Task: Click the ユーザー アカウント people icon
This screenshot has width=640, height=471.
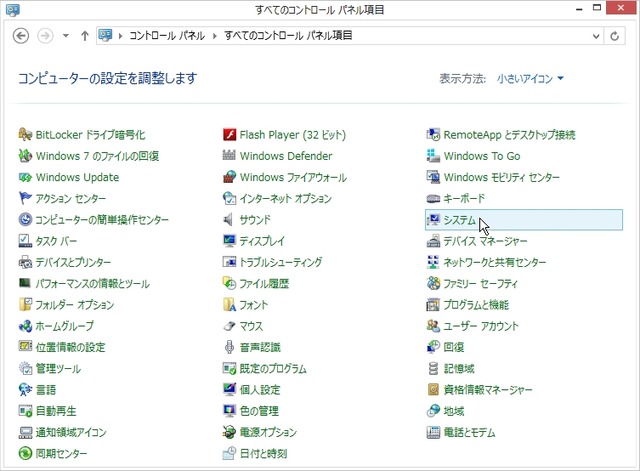Action: click(433, 326)
